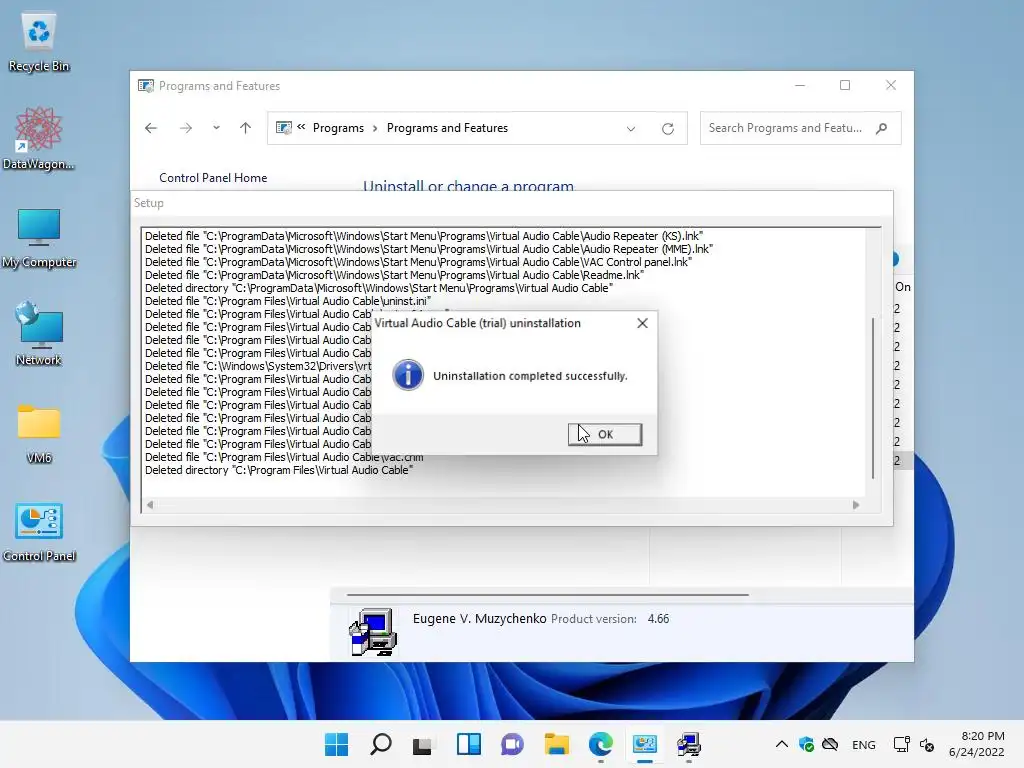Select the Network desktop icon

[39, 334]
